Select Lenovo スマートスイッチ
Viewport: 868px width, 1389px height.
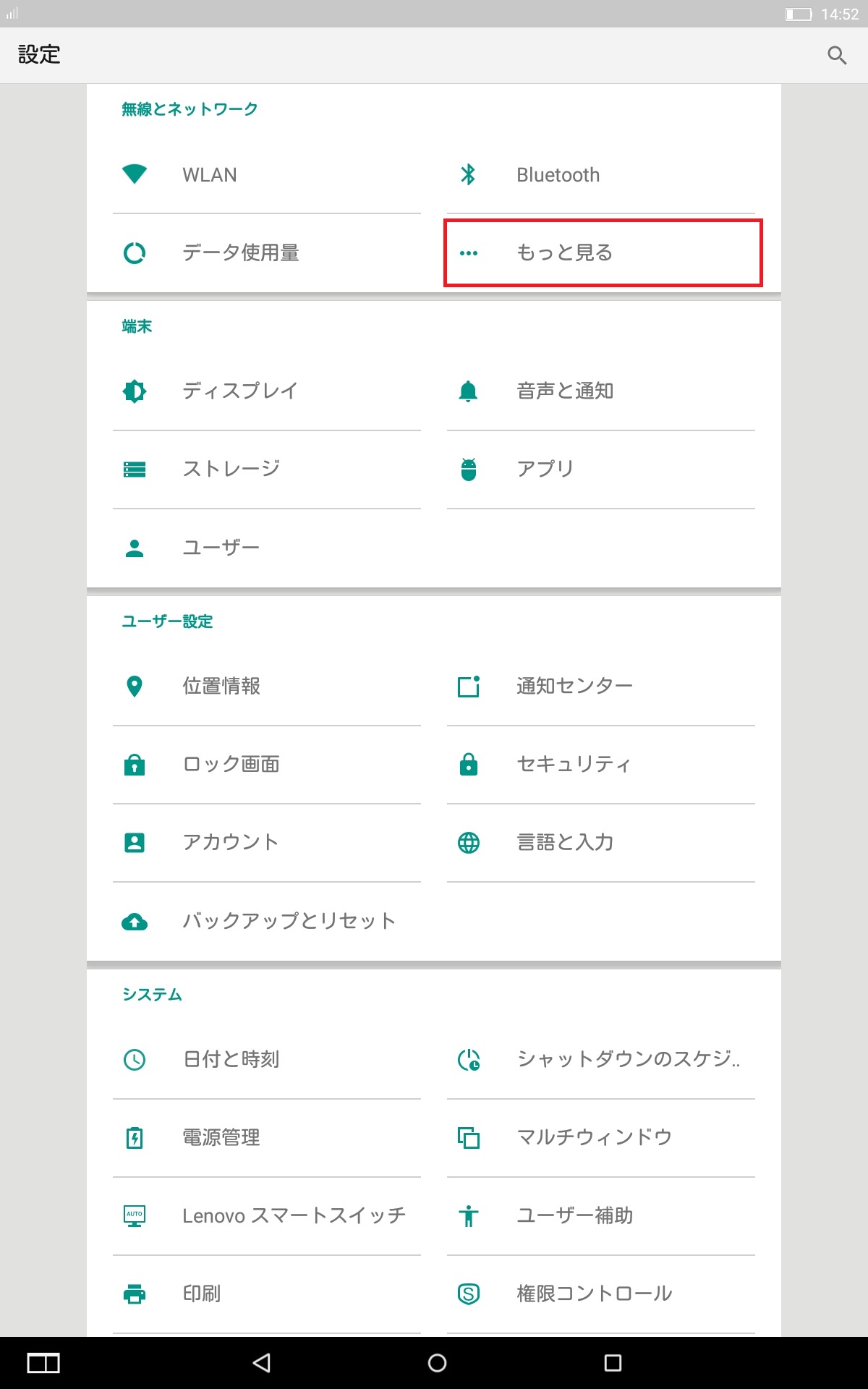point(293,1215)
